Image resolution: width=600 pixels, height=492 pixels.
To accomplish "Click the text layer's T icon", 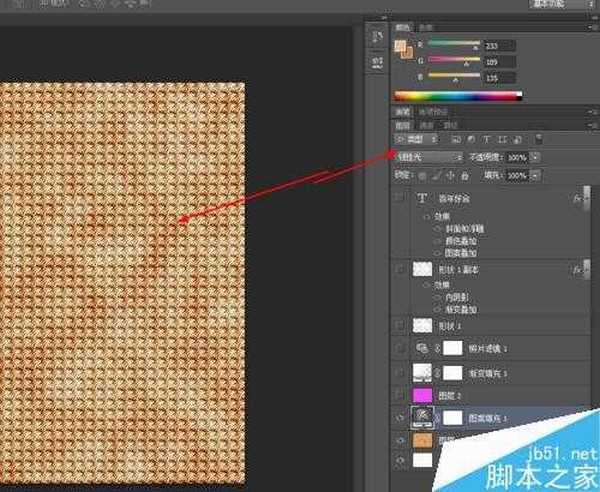I will (421, 199).
